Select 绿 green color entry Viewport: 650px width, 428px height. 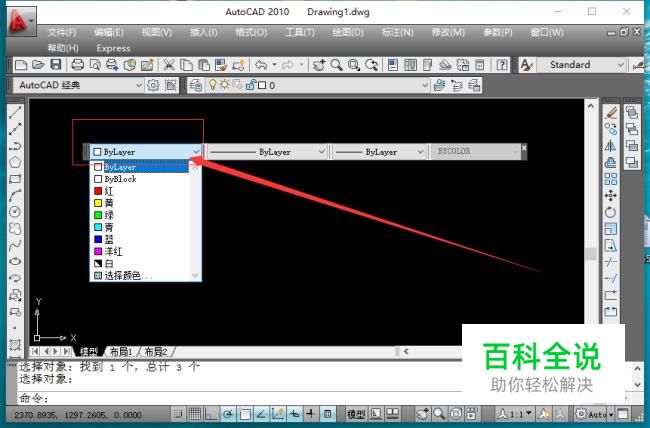(140, 215)
